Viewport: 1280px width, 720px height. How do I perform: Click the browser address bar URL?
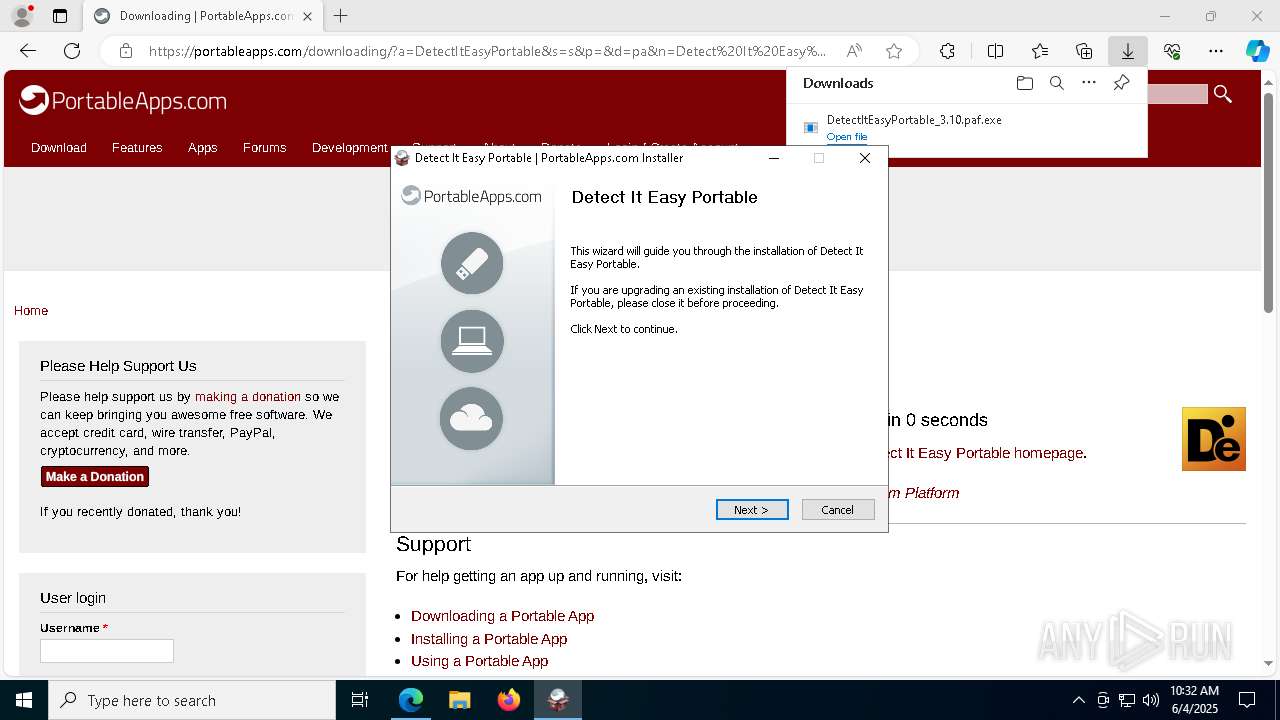click(488, 51)
